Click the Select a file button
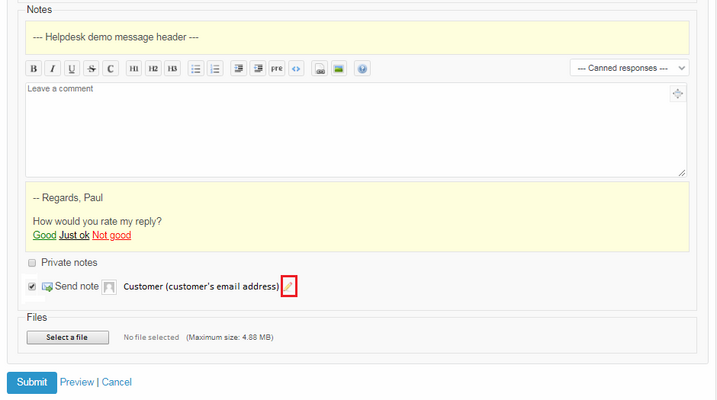The width and height of the screenshot is (717, 400). 67,337
